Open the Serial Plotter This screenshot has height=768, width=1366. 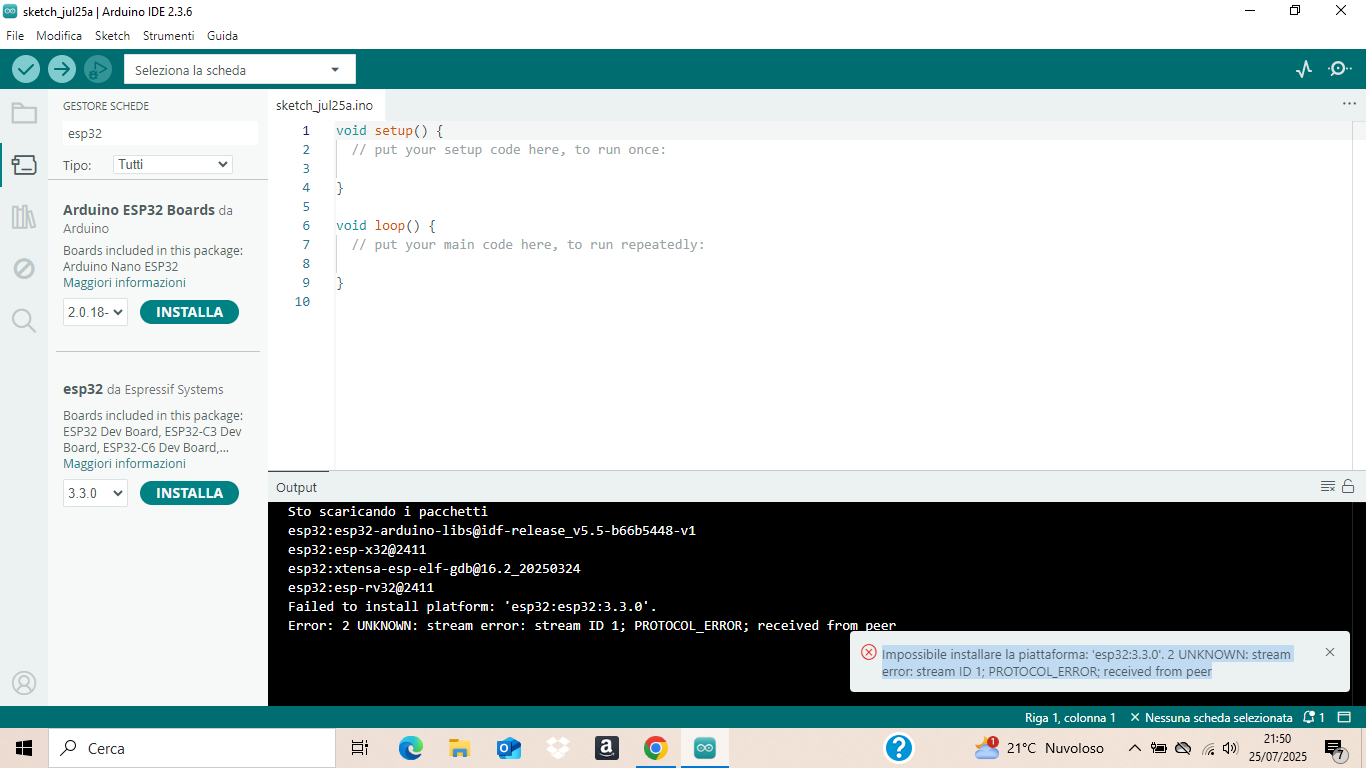tap(1303, 69)
